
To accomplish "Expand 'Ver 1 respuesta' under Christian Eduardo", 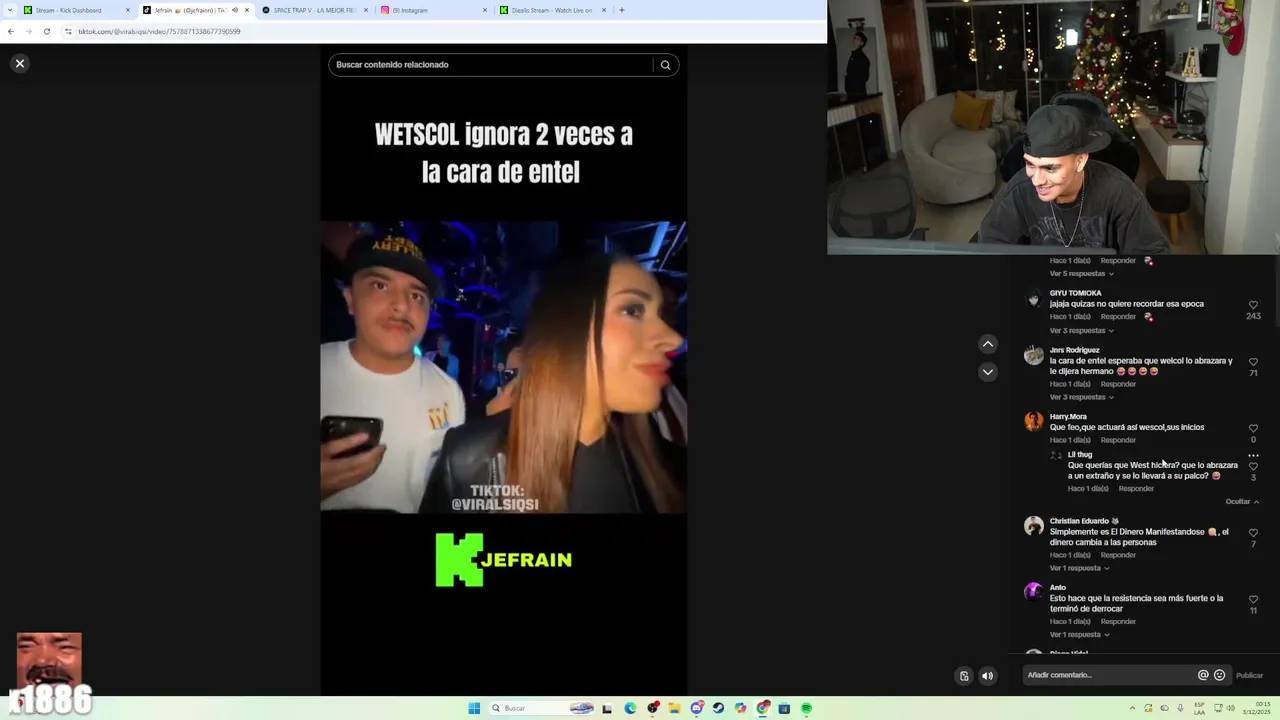I will (1079, 568).
